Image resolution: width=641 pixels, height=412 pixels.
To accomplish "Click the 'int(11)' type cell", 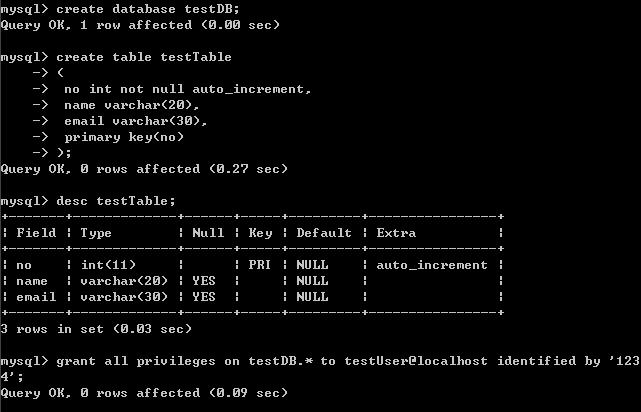I will [x=108, y=265].
